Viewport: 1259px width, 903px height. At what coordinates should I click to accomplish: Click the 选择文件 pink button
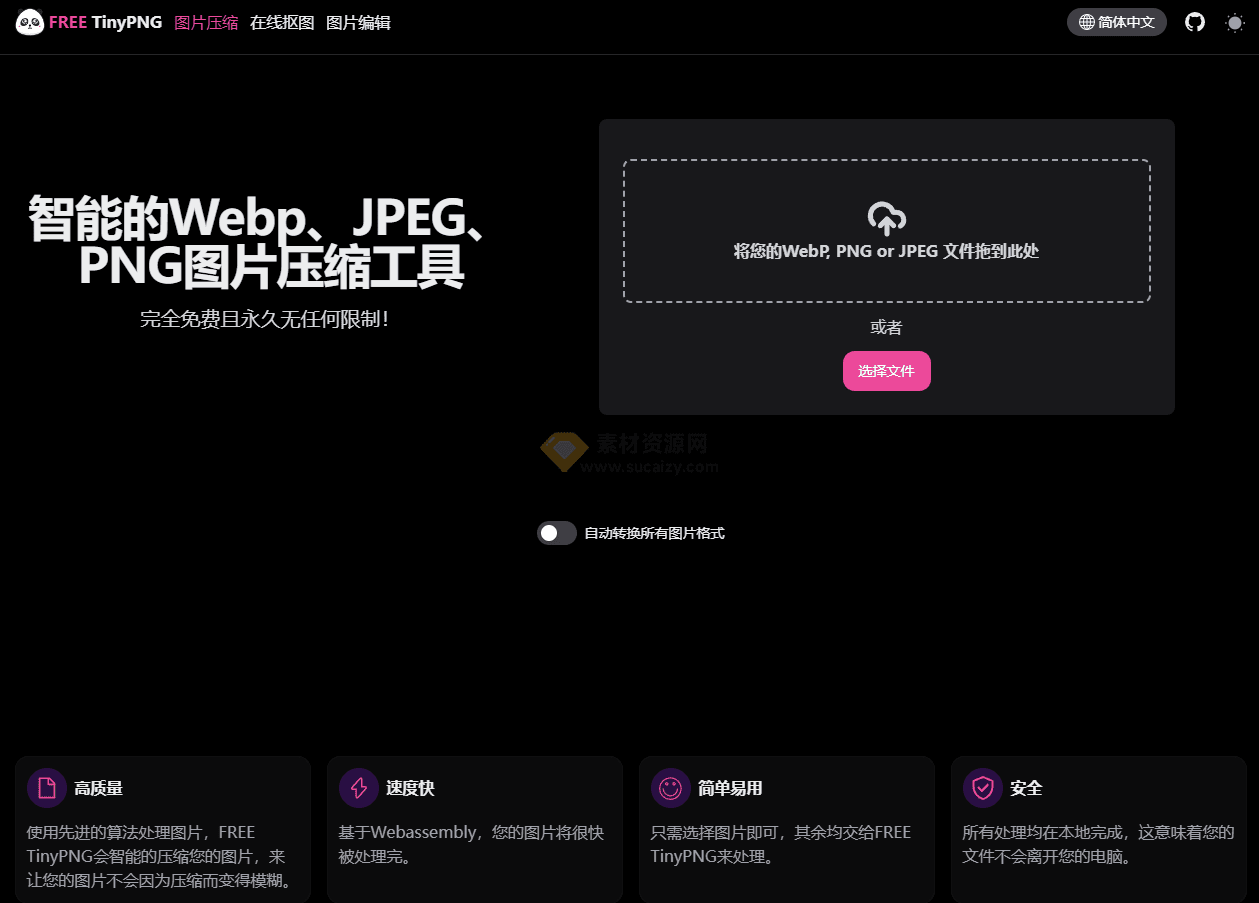(x=886, y=370)
